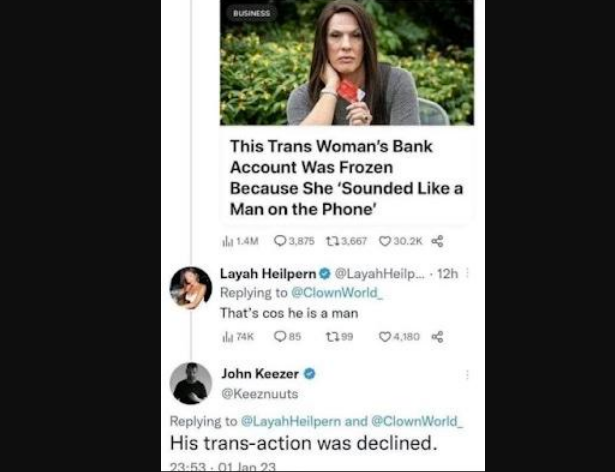This screenshot has width=615, height=472.
Task: Click John Keezer's verified badge
Action: coord(310,374)
